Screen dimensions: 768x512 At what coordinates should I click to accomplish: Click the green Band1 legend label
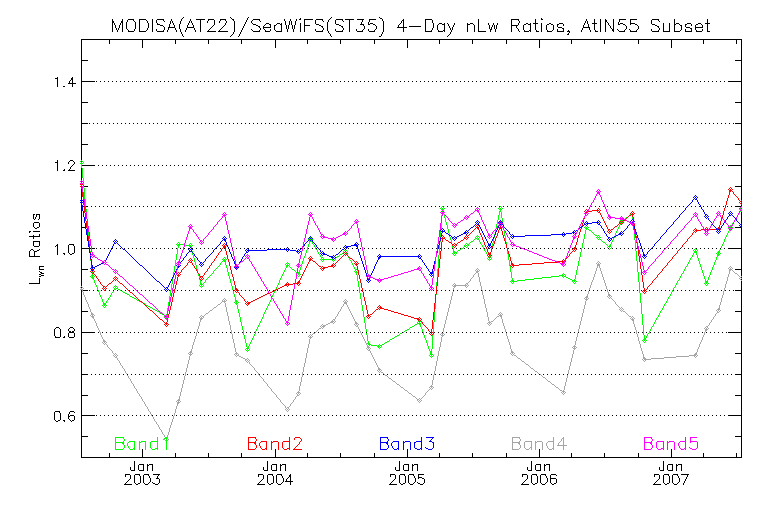(142, 444)
